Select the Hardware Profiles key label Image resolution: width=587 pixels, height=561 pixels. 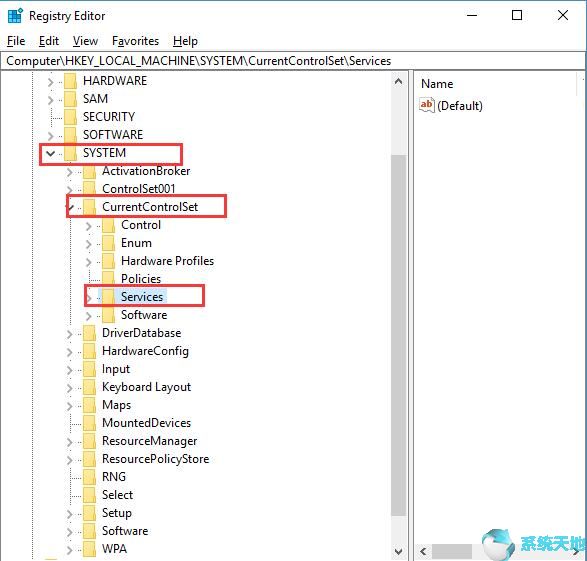(x=167, y=260)
